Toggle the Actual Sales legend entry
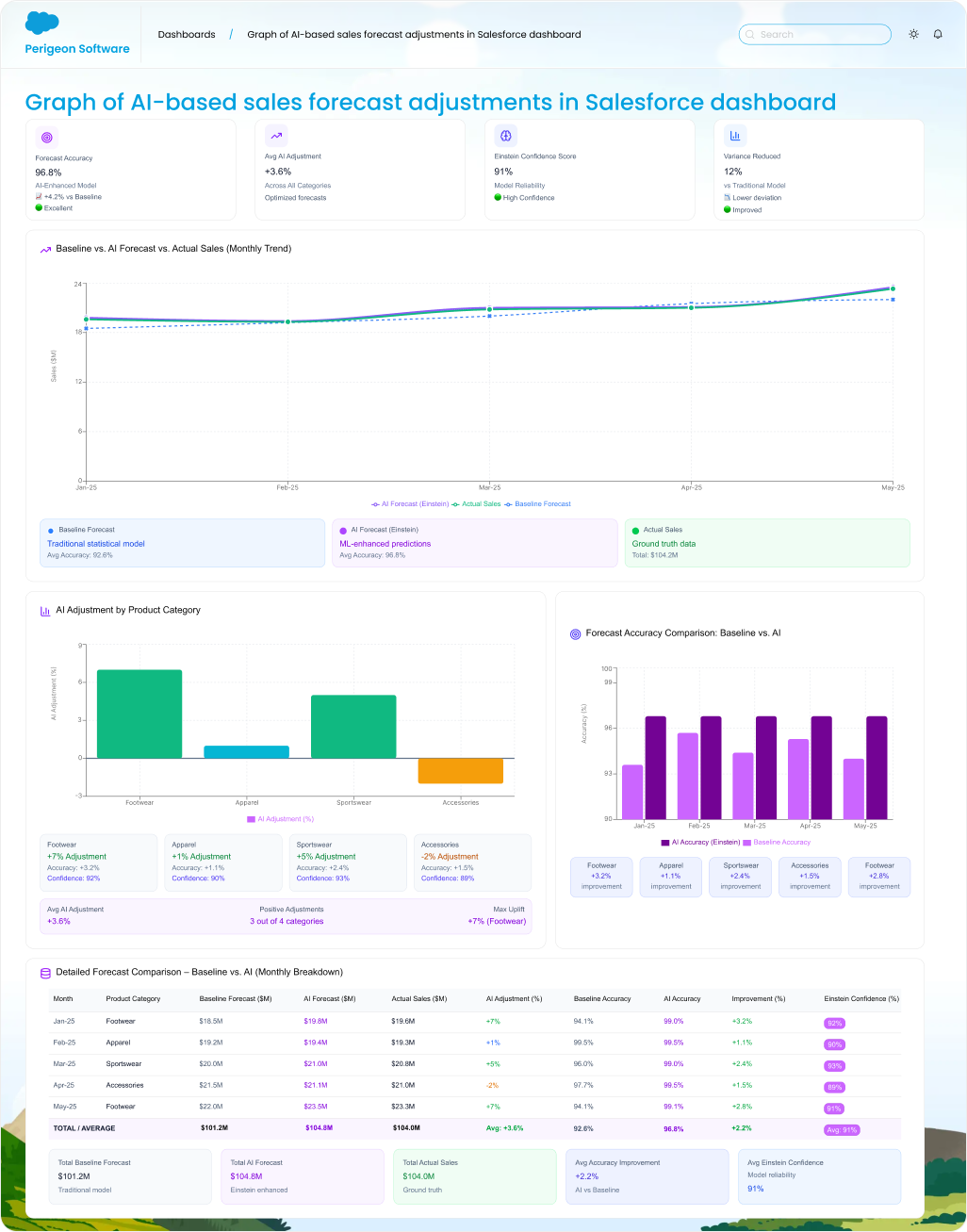This screenshot has width=967, height=1232. pos(477,504)
